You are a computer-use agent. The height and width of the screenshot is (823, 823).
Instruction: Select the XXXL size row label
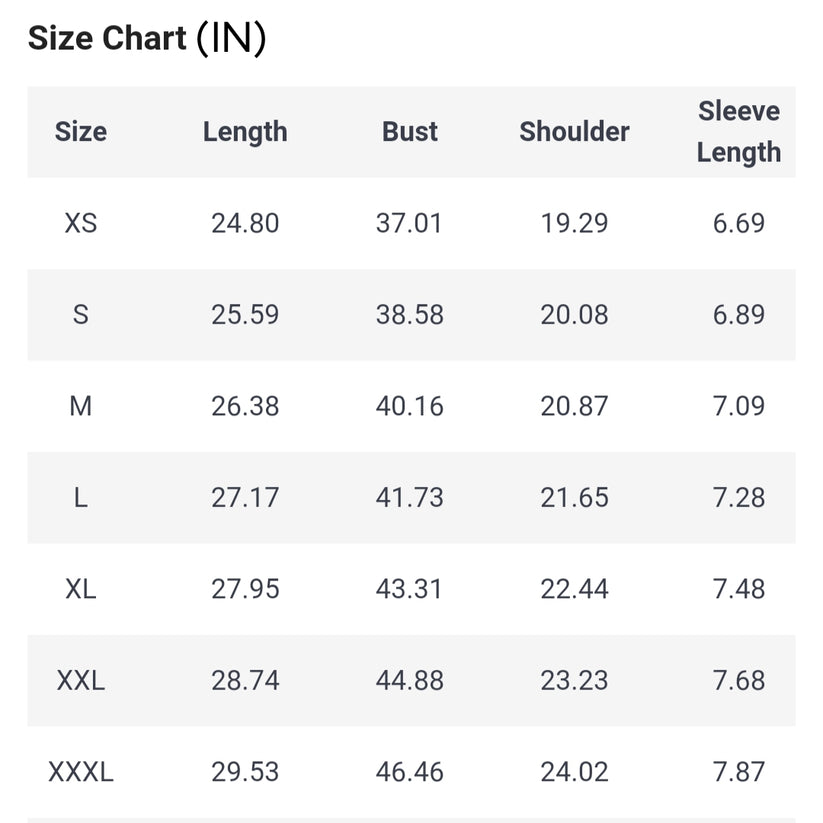[x=81, y=772]
